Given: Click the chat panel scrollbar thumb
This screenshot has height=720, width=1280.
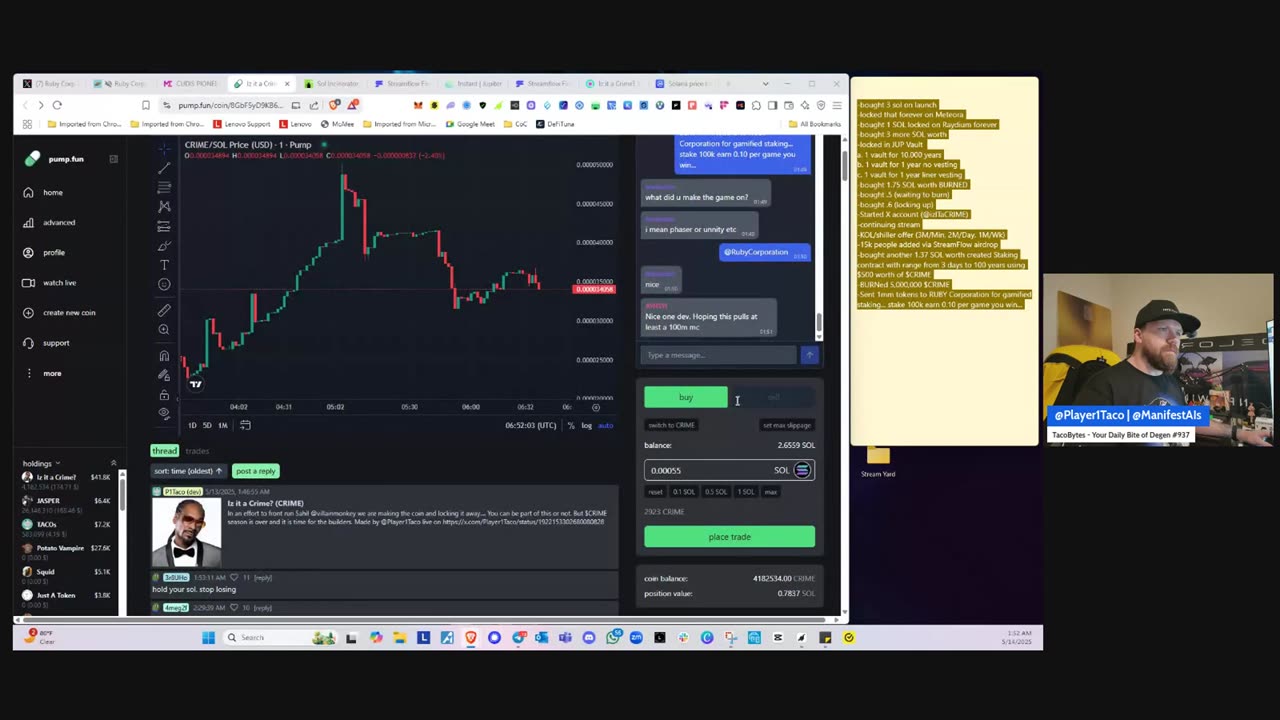Looking at the screenshot, I should pyautogui.click(x=819, y=324).
